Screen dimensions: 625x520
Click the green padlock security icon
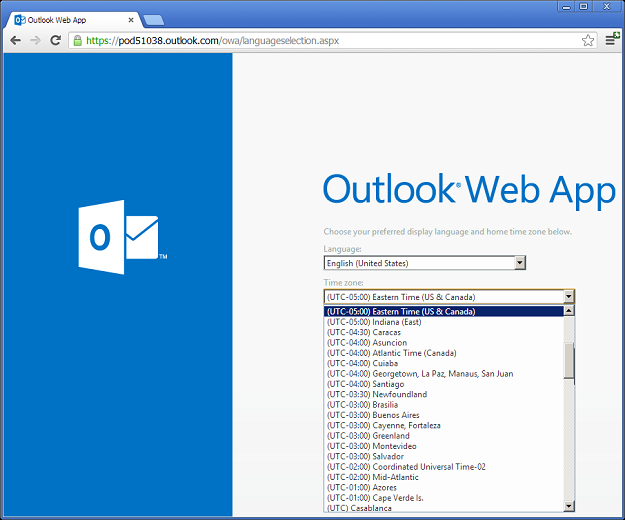[78, 40]
